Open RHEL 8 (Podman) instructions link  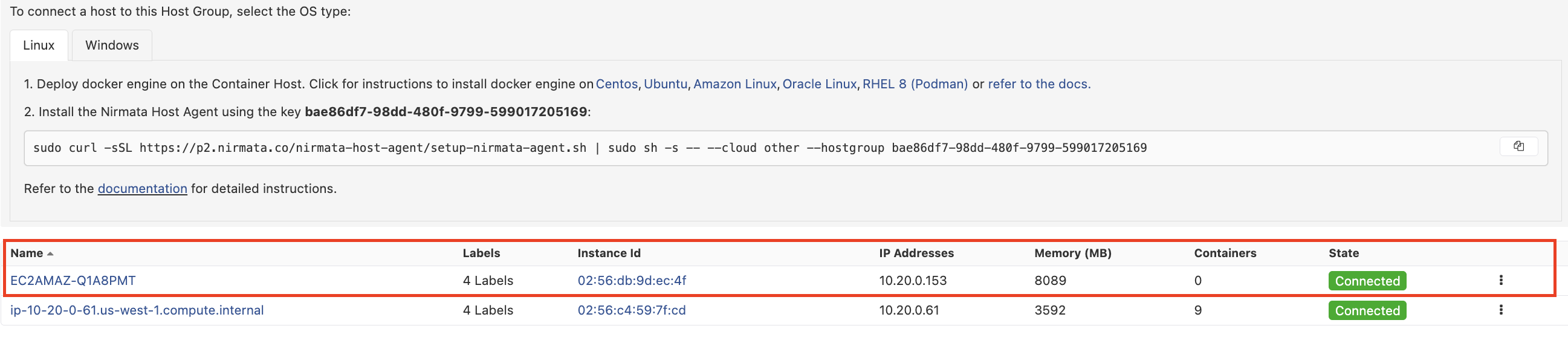915,84
